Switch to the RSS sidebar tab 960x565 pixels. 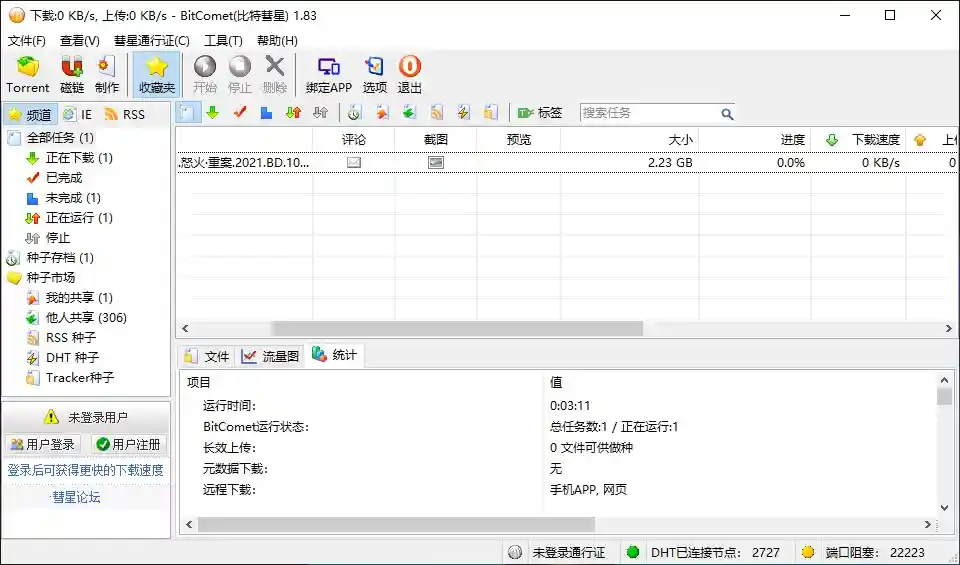125,114
